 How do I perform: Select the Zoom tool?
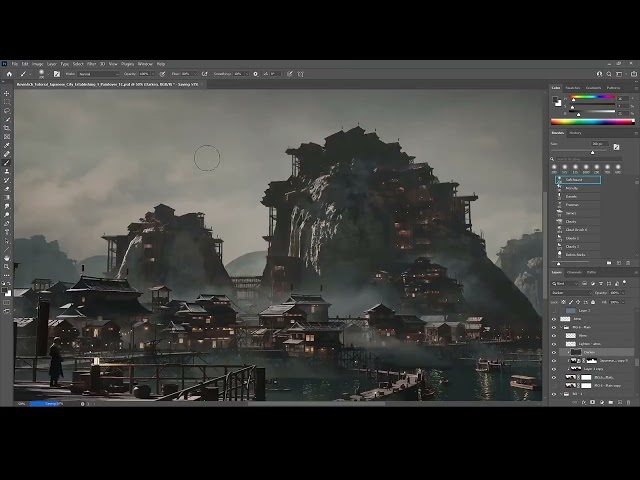tap(7, 267)
